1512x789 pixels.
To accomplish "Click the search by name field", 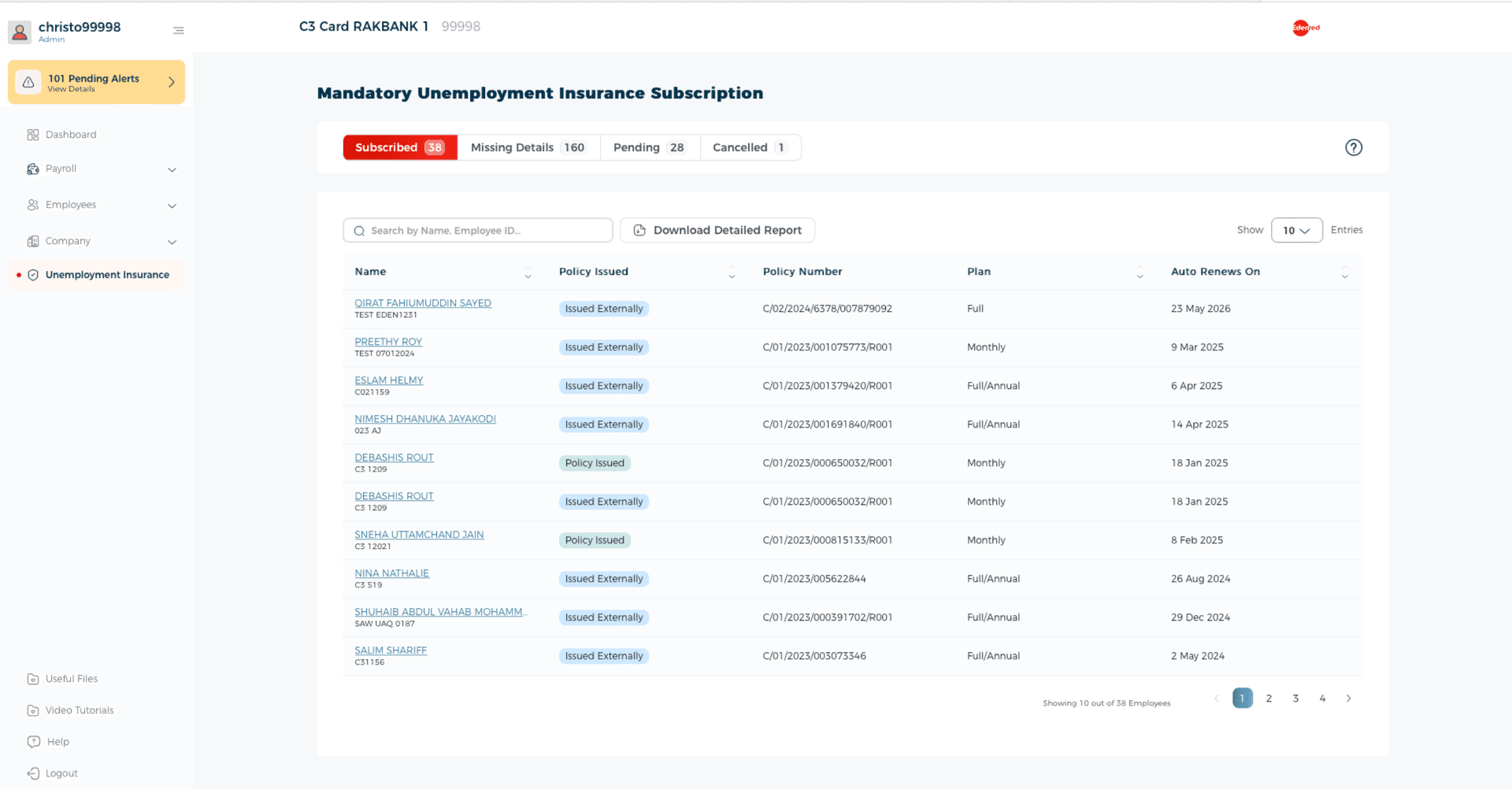I will pyautogui.click(x=478, y=230).
